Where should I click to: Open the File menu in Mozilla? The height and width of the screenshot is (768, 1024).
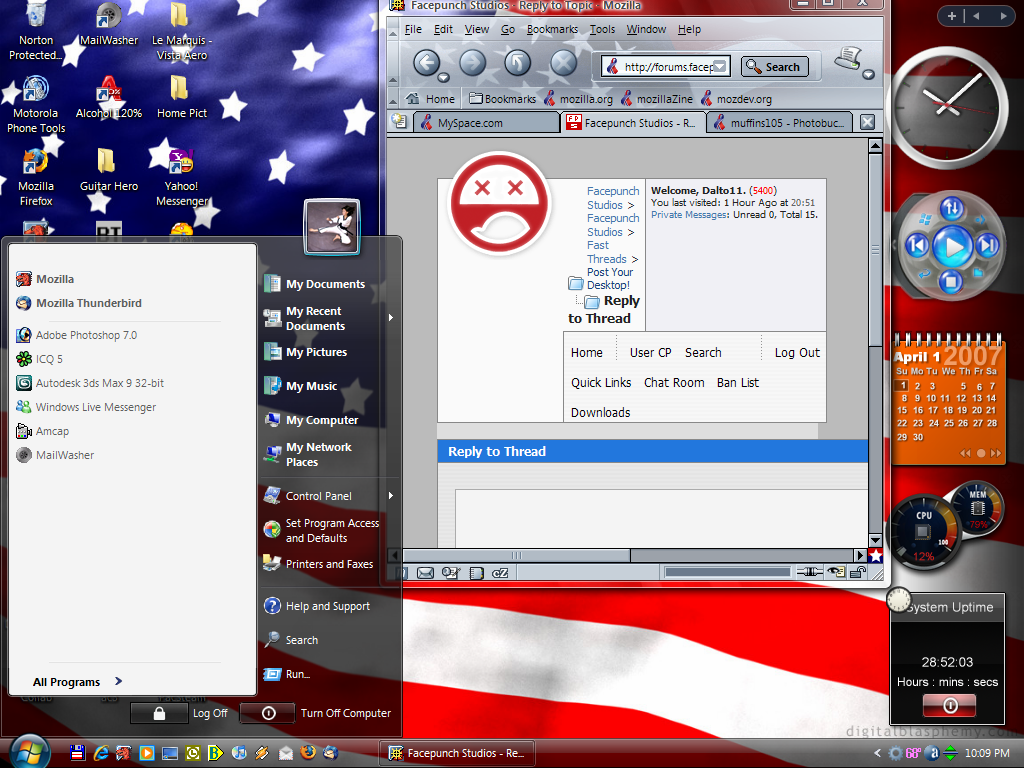413,29
